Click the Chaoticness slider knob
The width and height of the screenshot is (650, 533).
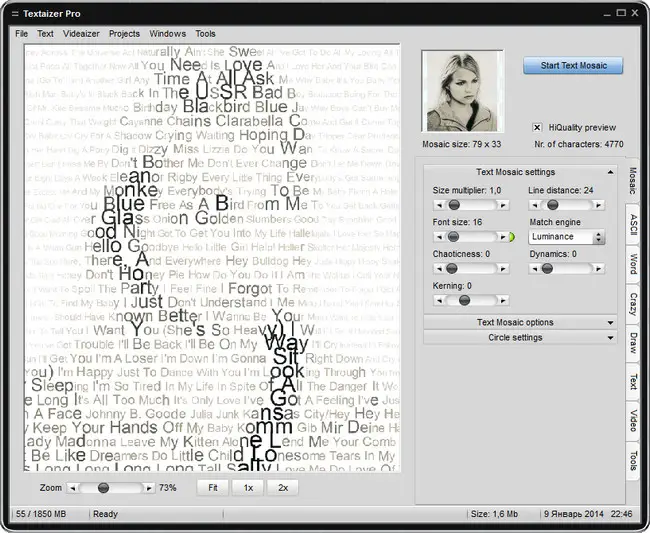click(x=452, y=269)
